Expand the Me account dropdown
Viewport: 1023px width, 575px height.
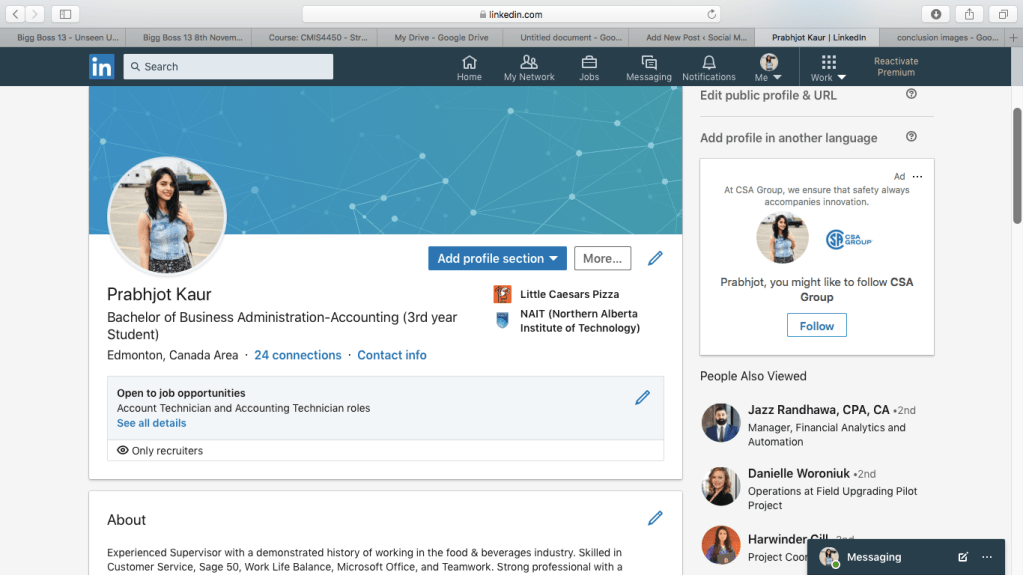768,68
